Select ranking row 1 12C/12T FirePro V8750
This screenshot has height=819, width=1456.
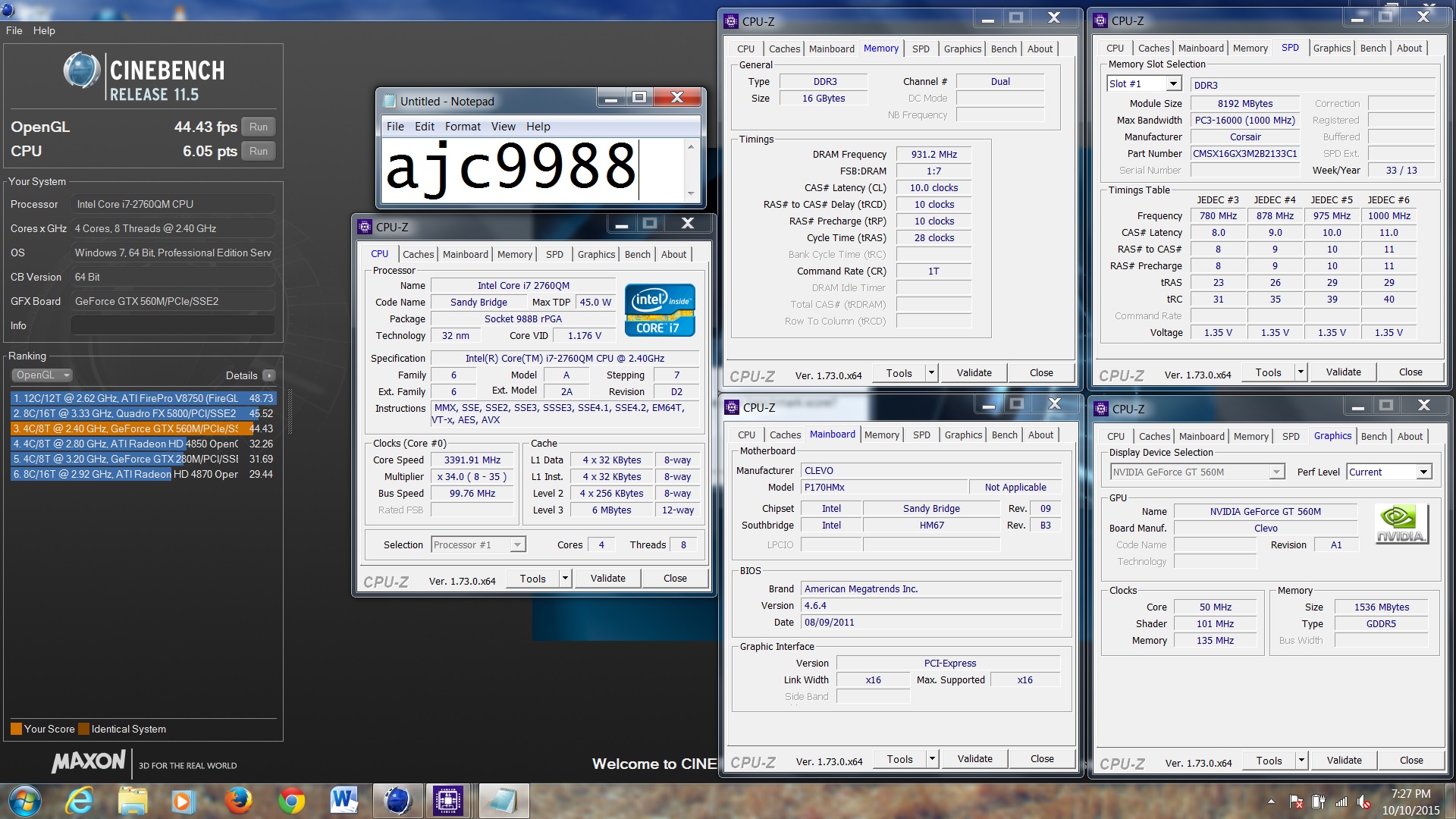point(143,398)
